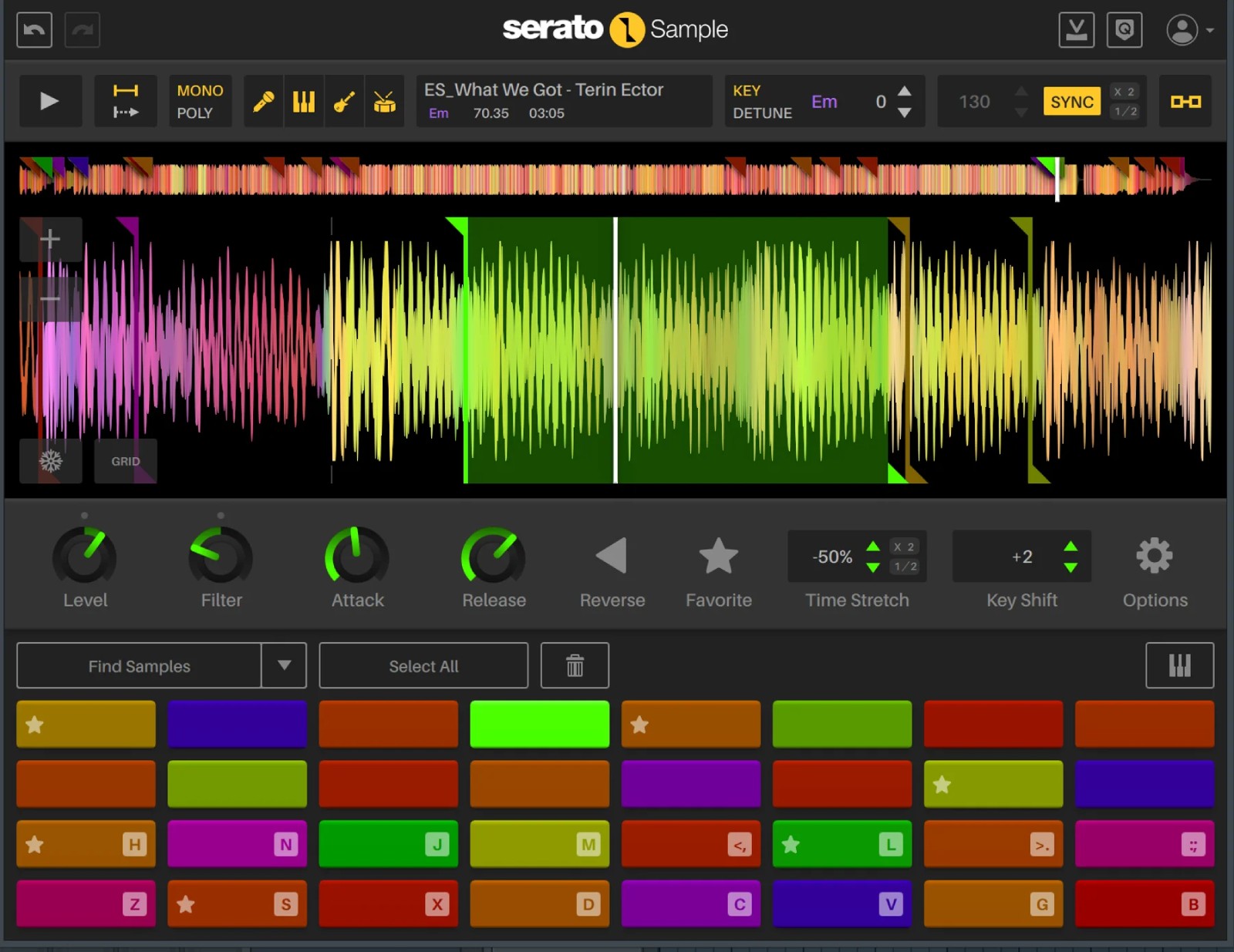The height and width of the screenshot is (952, 1234).
Task: Toggle between MONO and POLY mode
Action: (200, 101)
